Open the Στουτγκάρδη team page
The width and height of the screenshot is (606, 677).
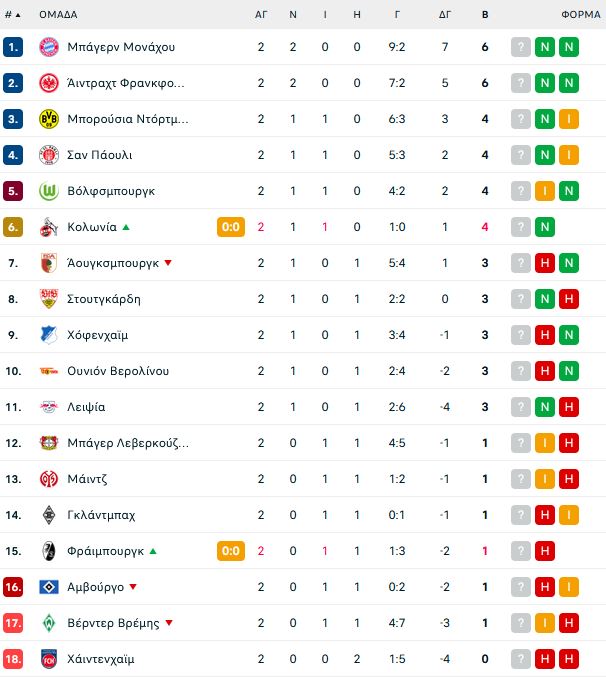tap(104, 299)
